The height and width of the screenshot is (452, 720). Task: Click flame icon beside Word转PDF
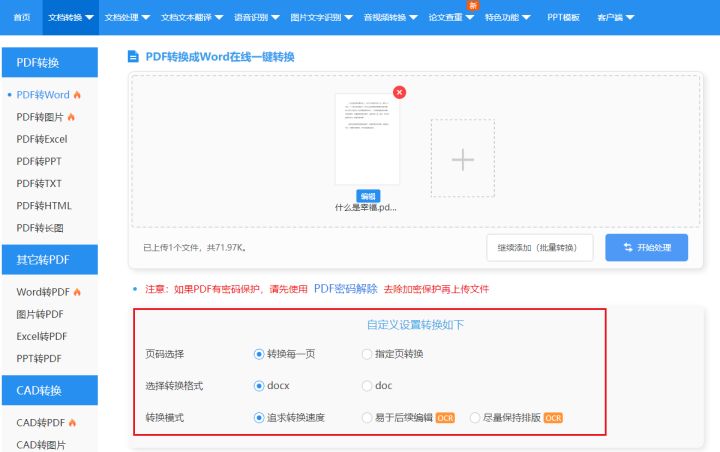click(77, 292)
